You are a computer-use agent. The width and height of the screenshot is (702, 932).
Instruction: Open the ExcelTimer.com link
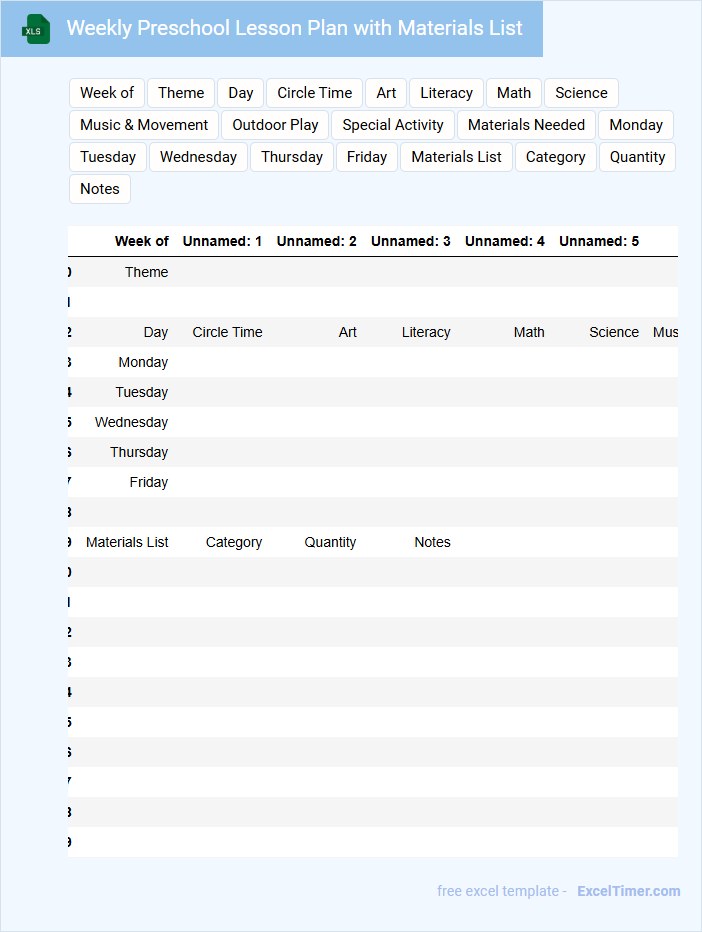pos(629,891)
